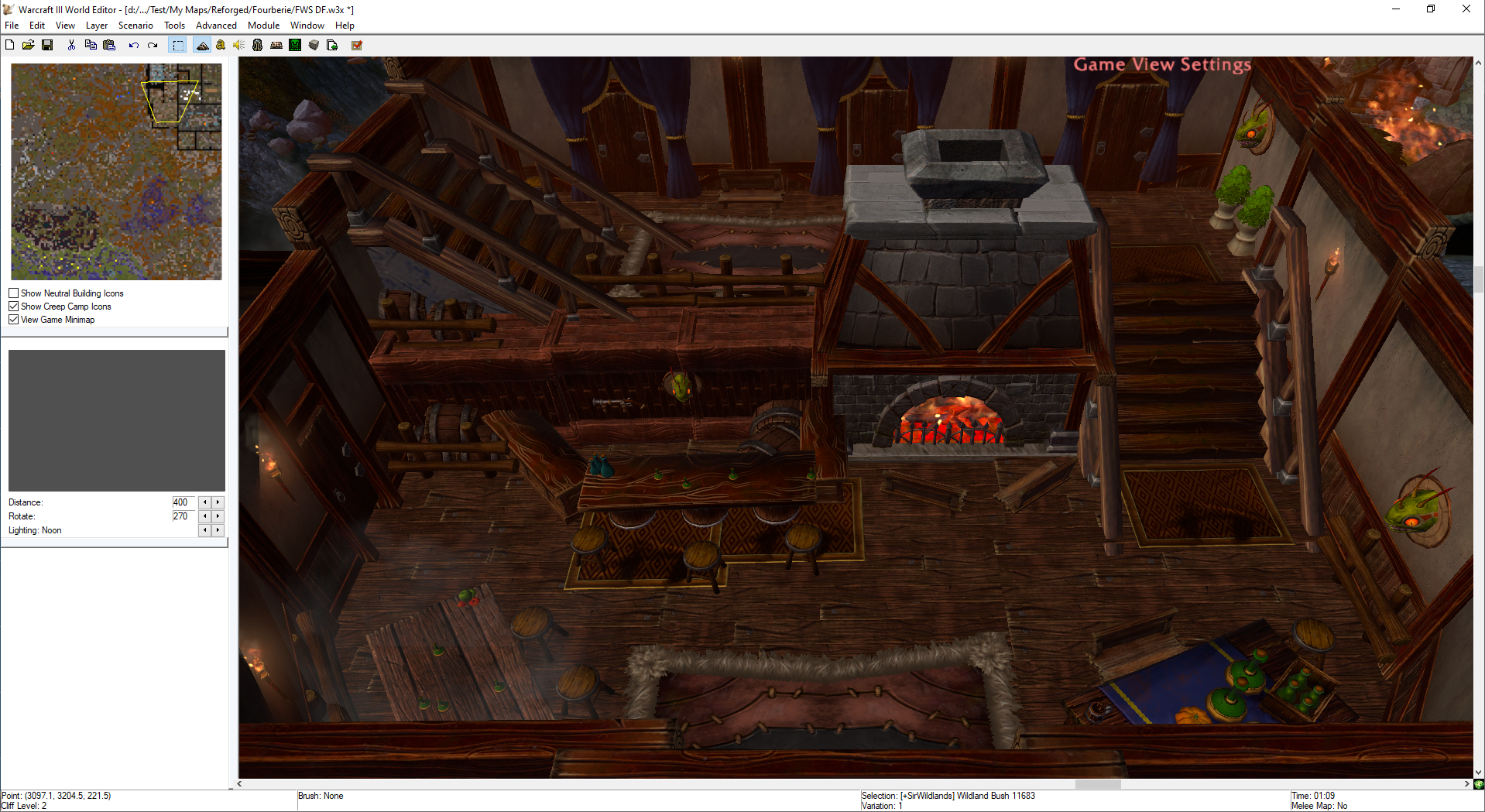This screenshot has width=1485, height=812.
Task: Launch Test Map from toolbar
Action: pos(357,45)
